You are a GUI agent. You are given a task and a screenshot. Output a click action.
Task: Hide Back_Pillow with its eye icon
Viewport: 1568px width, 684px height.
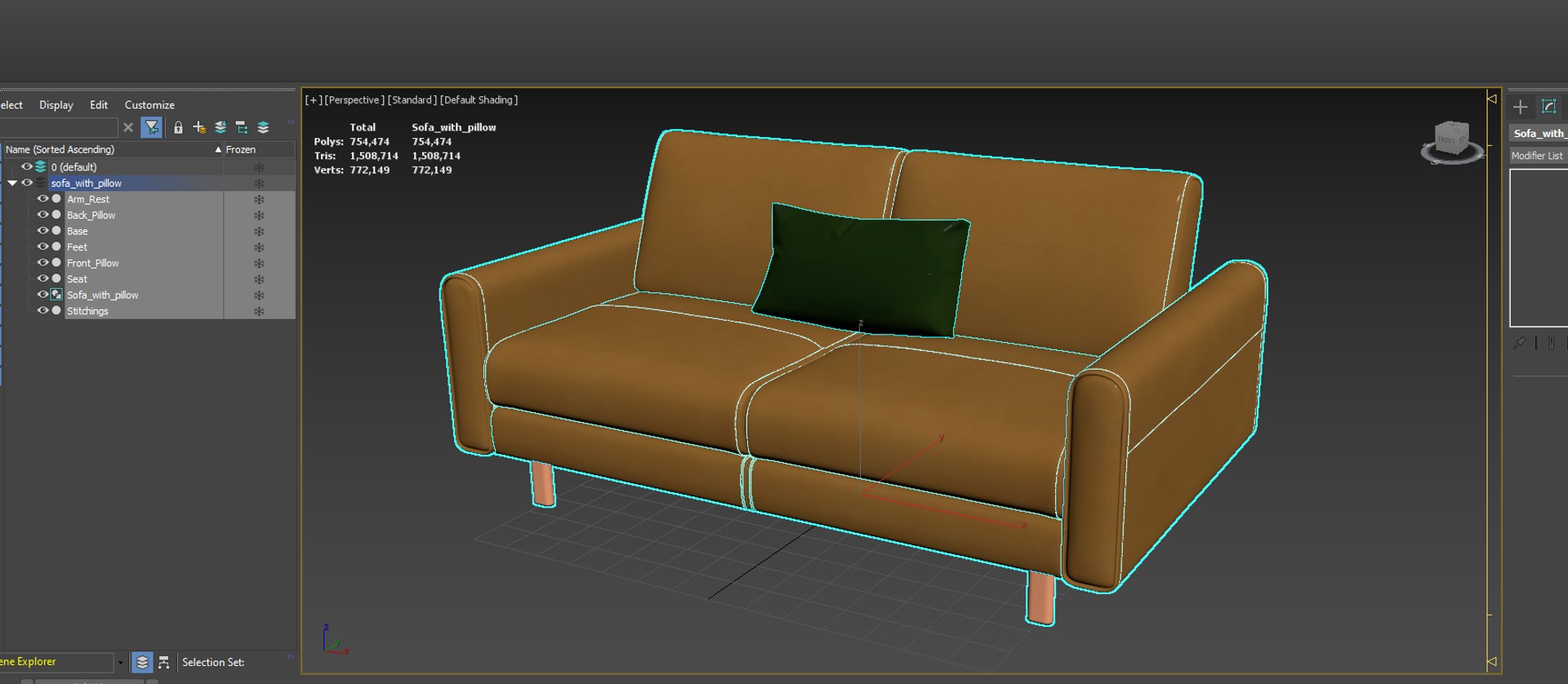click(x=42, y=215)
